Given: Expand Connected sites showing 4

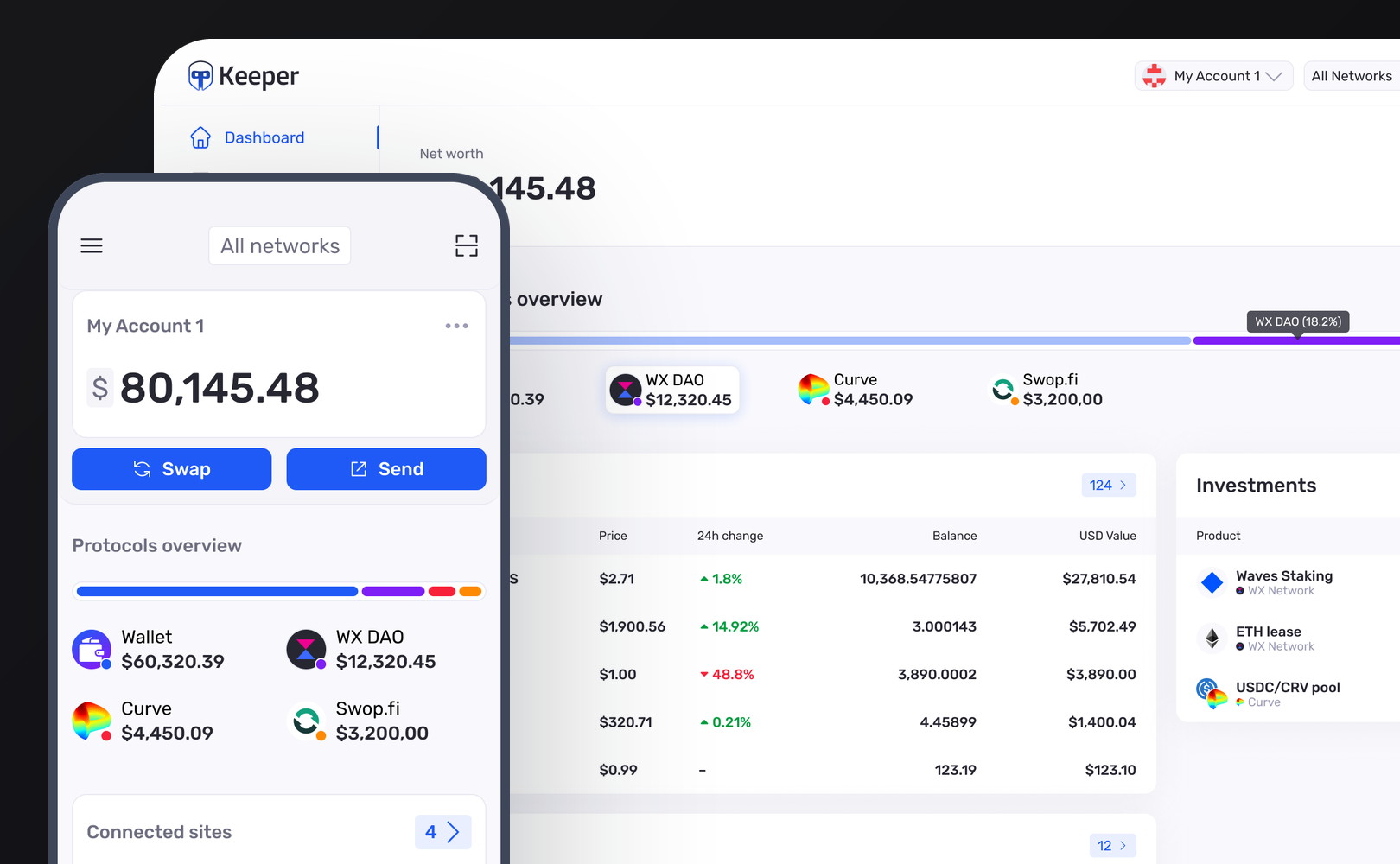Looking at the screenshot, I should click(x=442, y=832).
